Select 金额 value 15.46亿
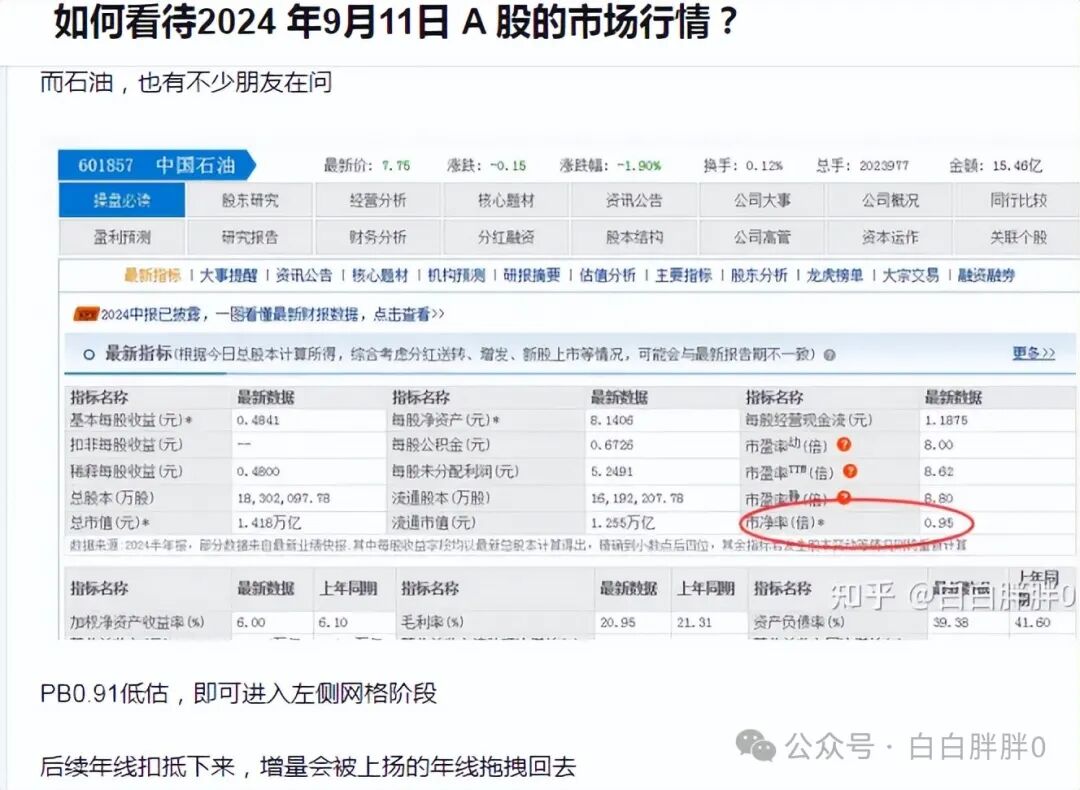This screenshot has width=1080, height=790. click(x=1017, y=166)
